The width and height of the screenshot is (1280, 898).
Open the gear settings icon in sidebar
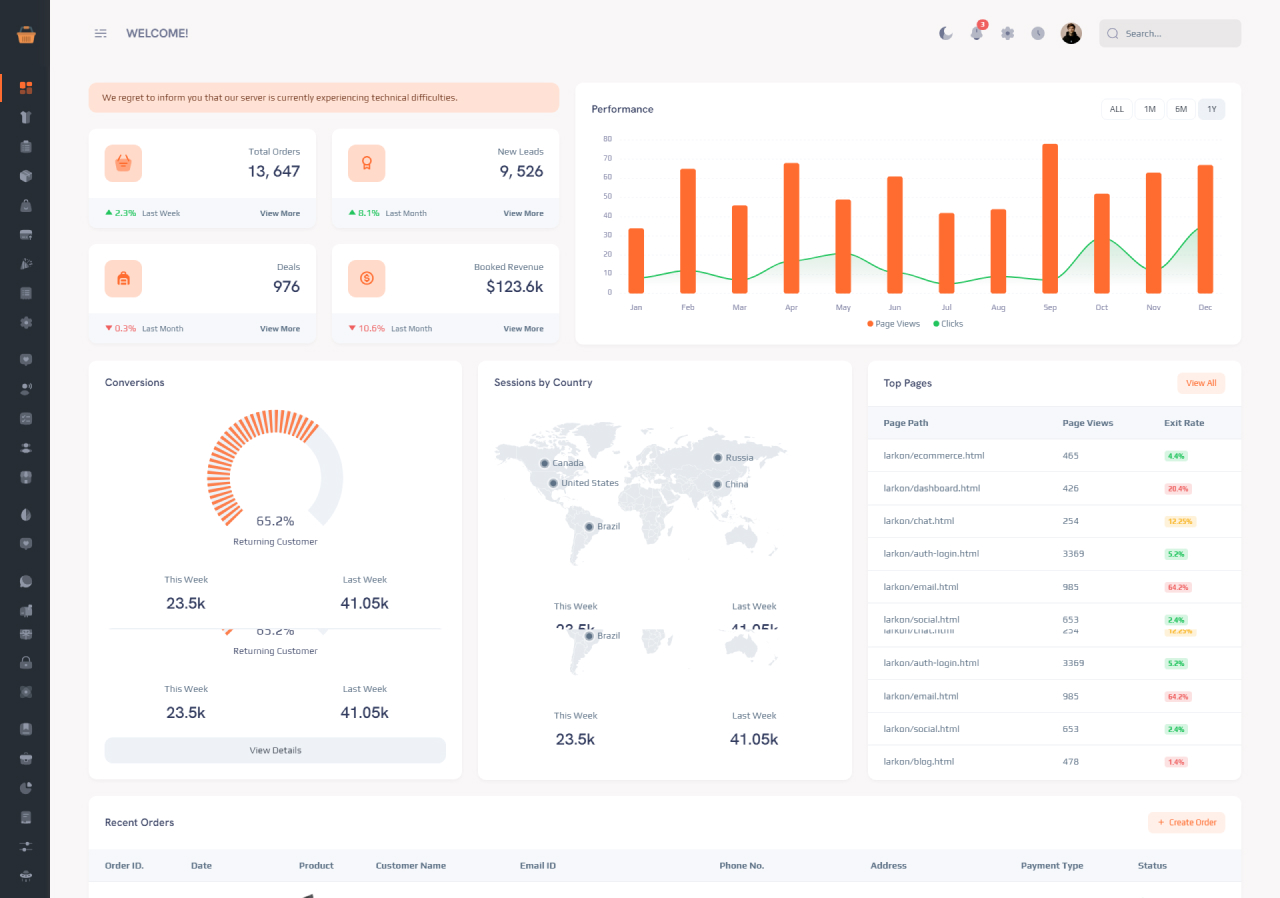click(x=26, y=323)
